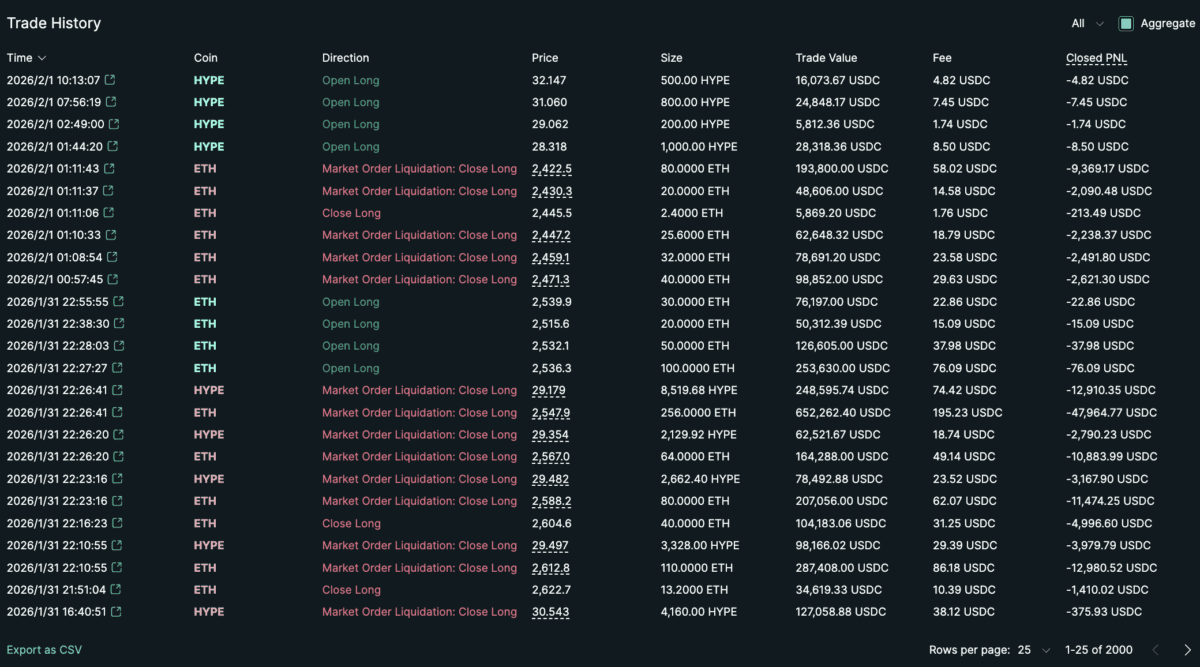
Task: Click the Trade History title
Action: click(54, 23)
